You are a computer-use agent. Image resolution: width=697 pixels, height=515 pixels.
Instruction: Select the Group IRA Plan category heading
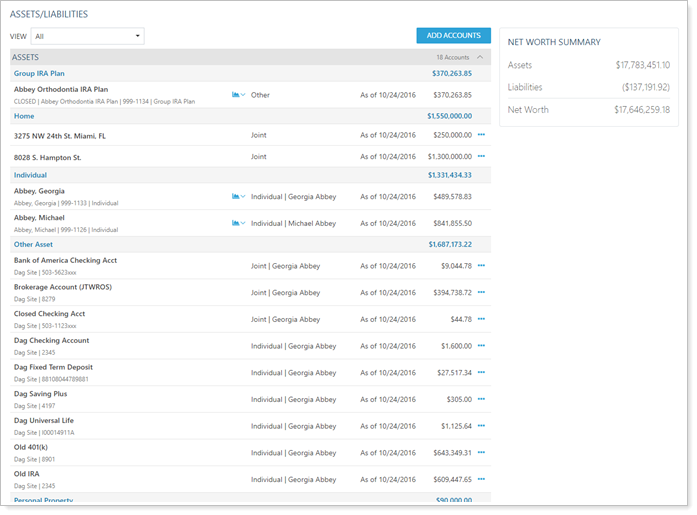pyautogui.click(x=39, y=73)
